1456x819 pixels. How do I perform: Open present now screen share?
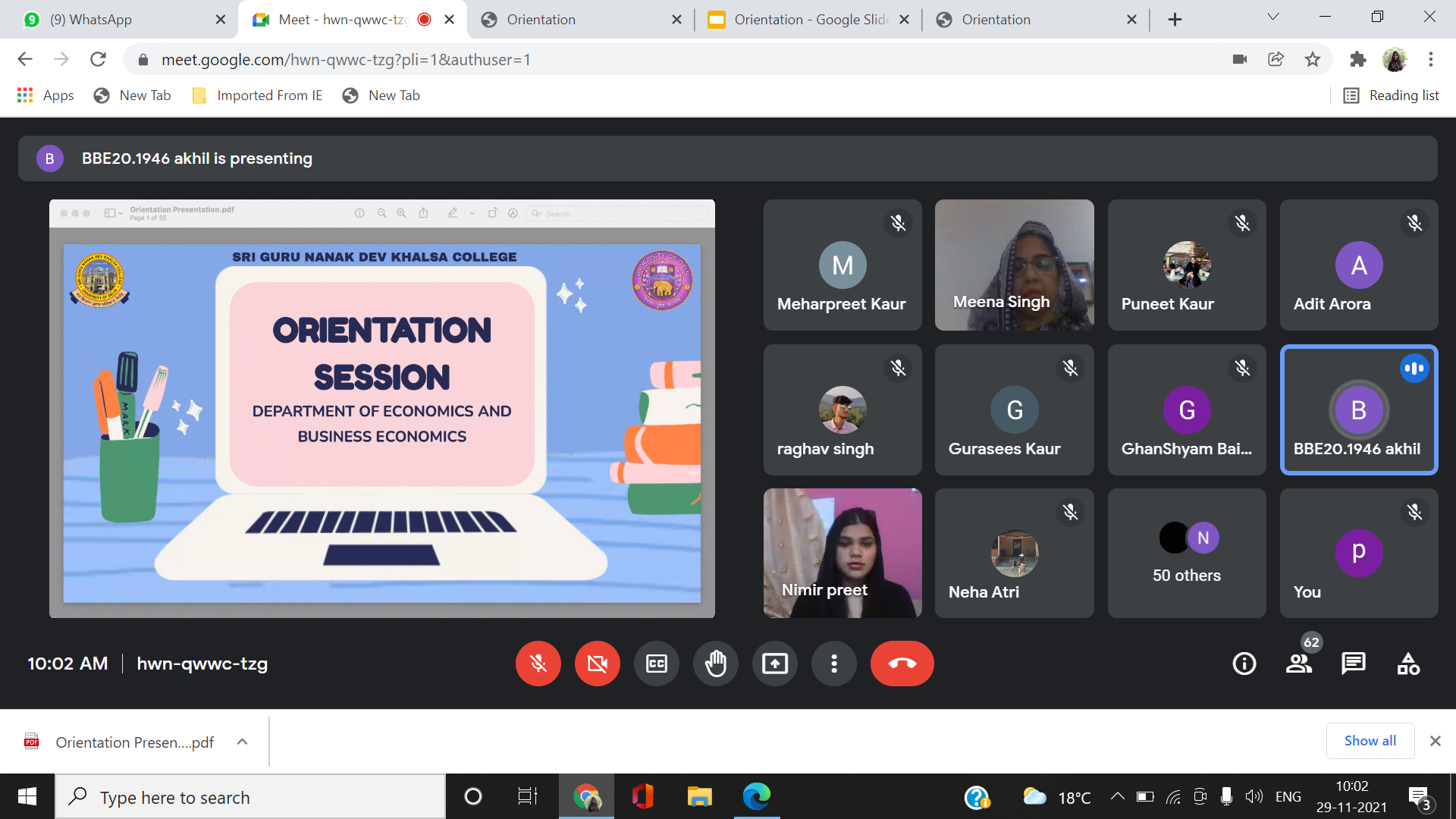coord(774,664)
